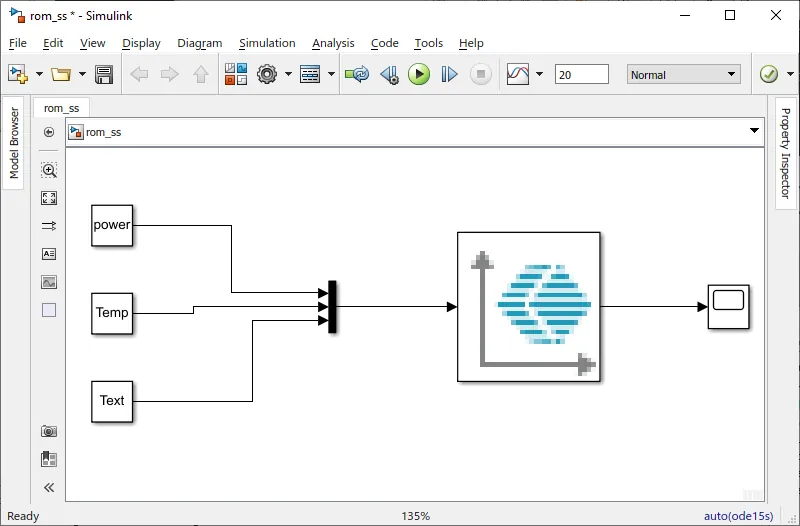
Task: Collapse the palette with double chevron
Action: tap(49, 488)
